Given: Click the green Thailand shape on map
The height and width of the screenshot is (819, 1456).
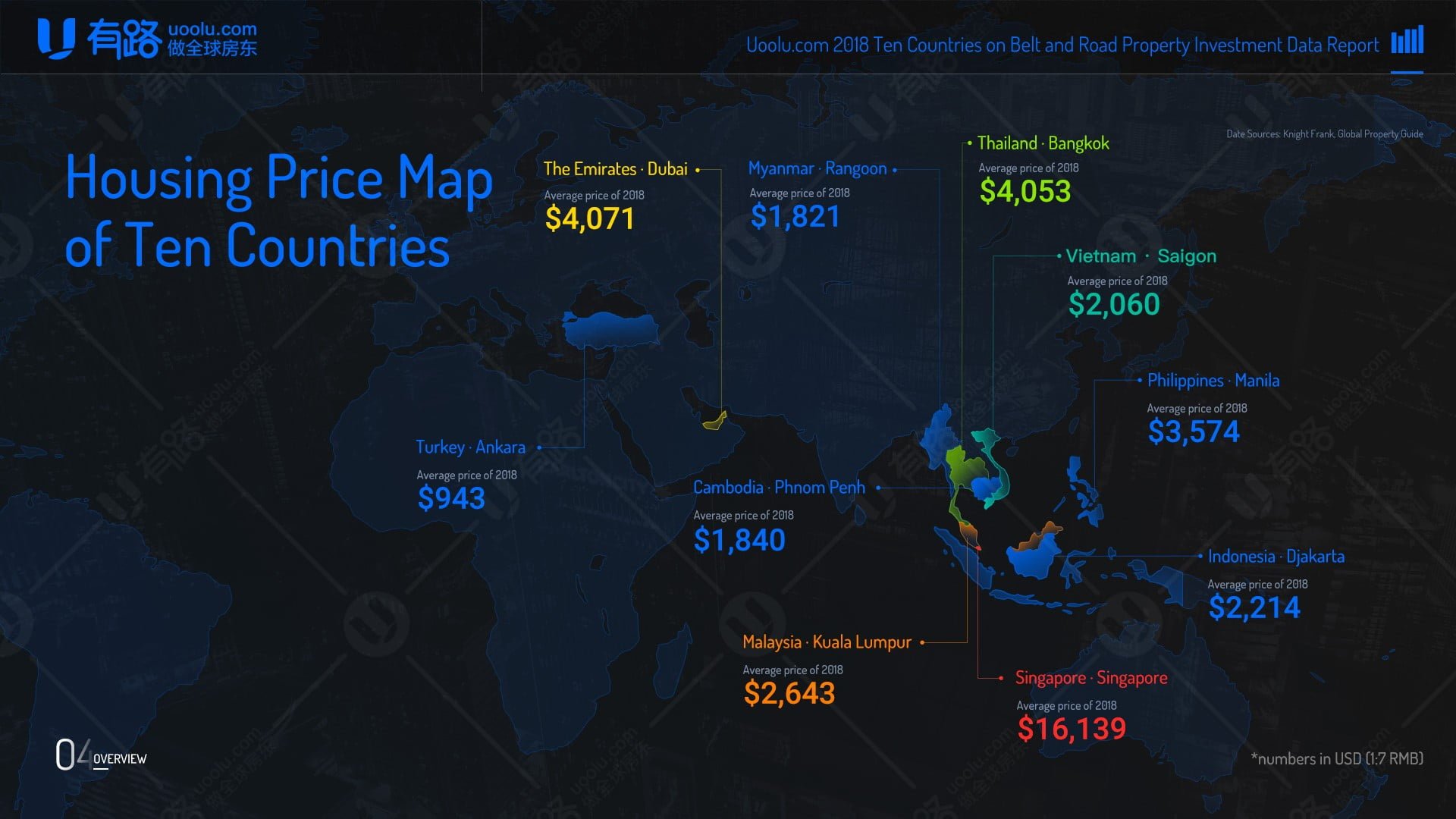Looking at the screenshot, I should coord(959,466).
